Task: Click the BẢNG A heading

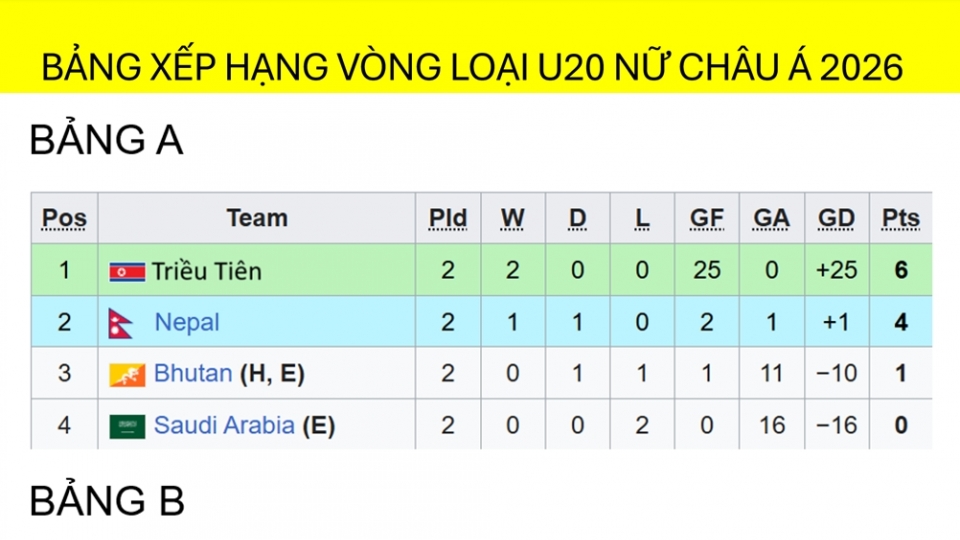Action: [107, 141]
